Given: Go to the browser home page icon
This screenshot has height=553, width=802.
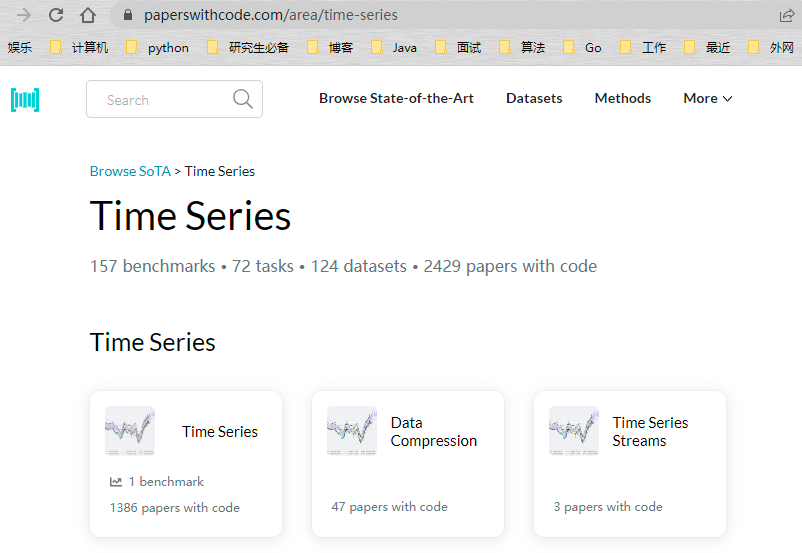Looking at the screenshot, I should pyautogui.click(x=88, y=15).
